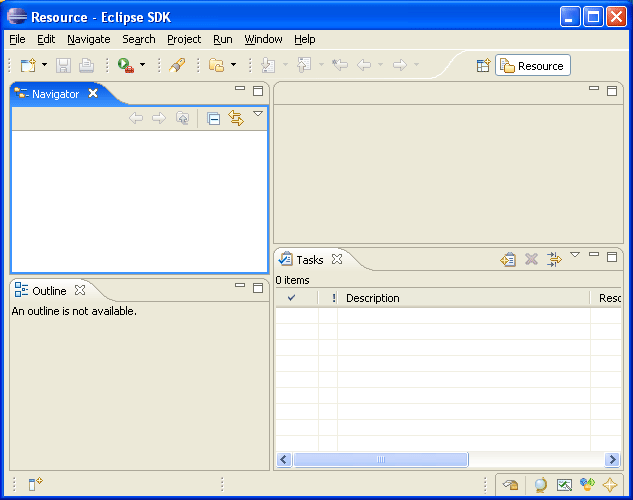Open the Forward history dropdown arrow
633x500 pixels.
(416, 65)
